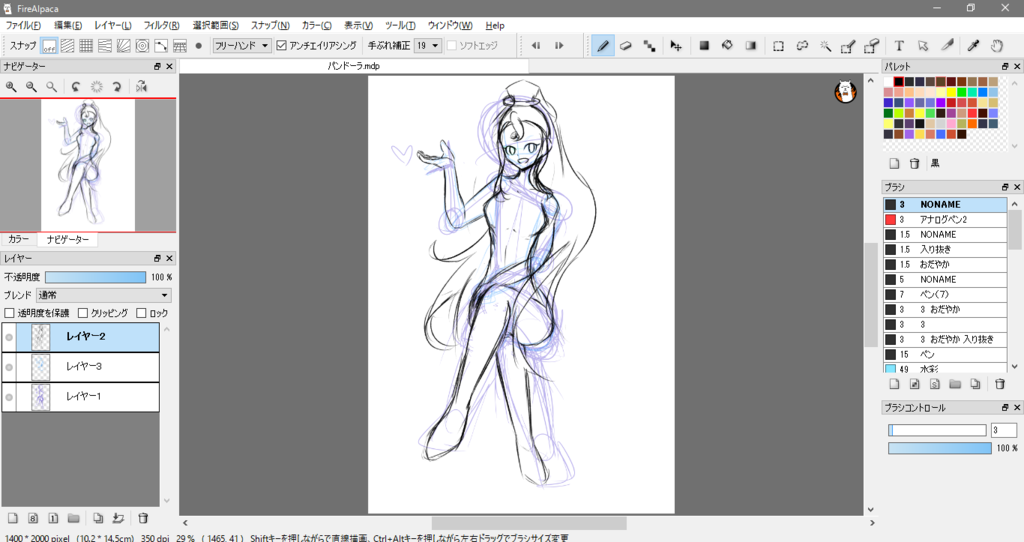Add a new 8-bit layer
Image resolution: width=1024 pixels, height=542 pixels.
33,518
